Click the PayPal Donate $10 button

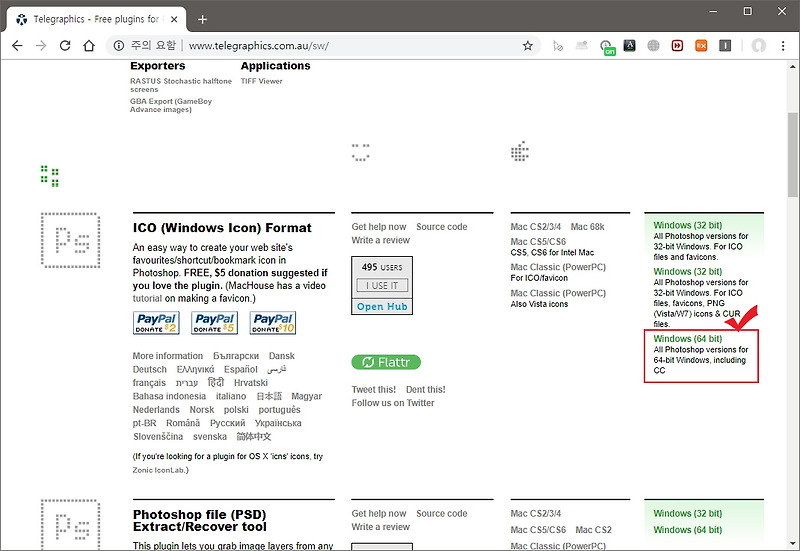click(273, 323)
